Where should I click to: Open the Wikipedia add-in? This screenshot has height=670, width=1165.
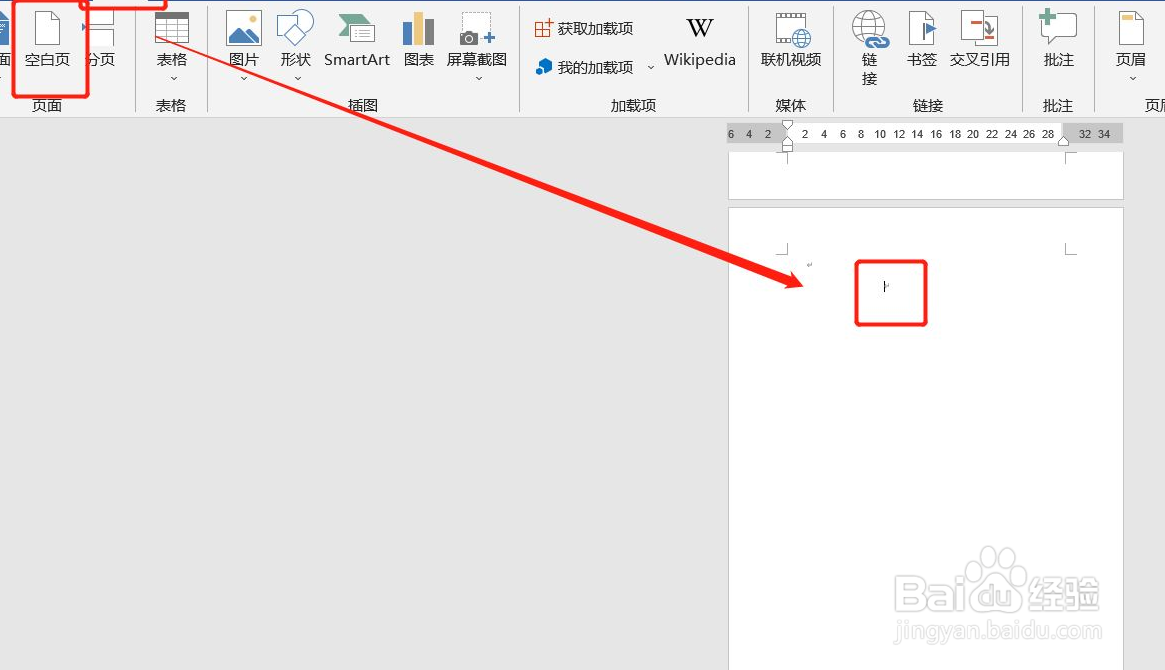(x=699, y=42)
